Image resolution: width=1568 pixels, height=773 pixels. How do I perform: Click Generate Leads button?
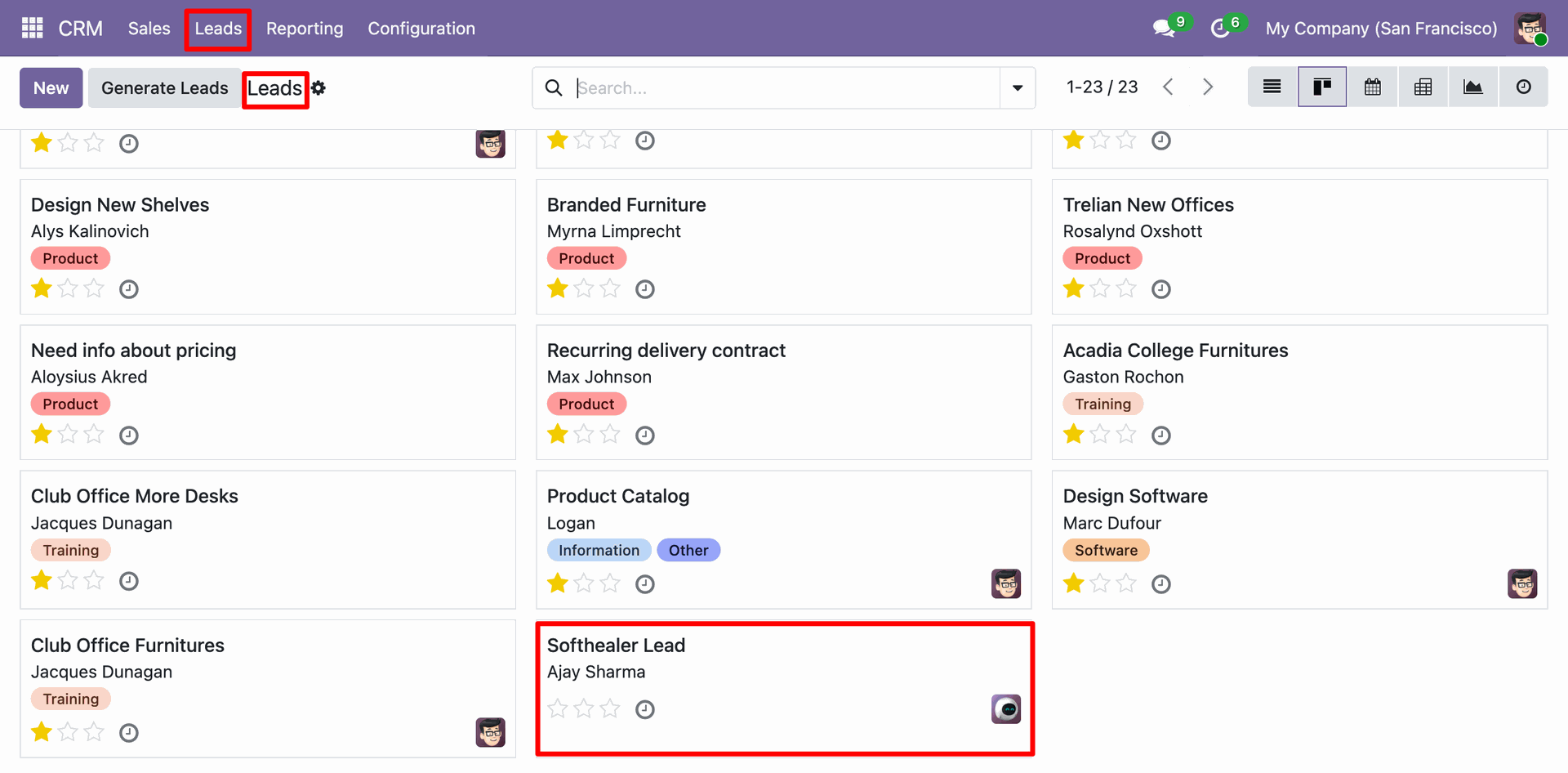coord(165,88)
